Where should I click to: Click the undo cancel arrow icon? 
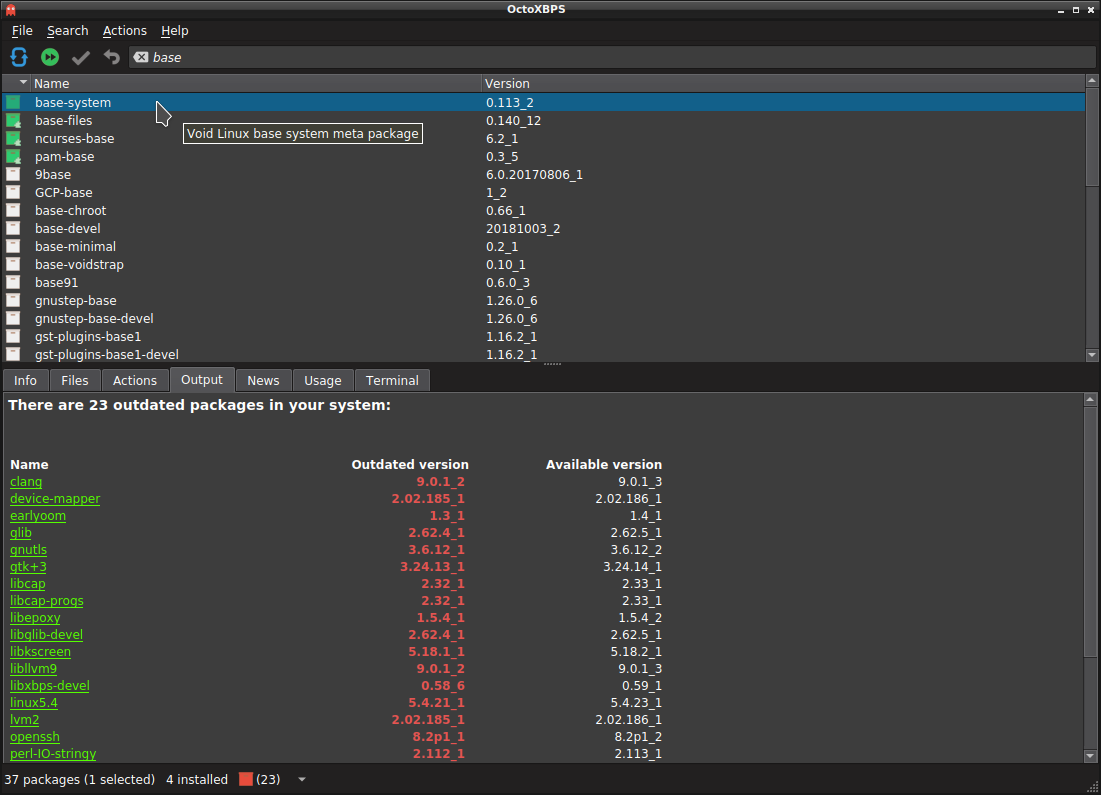(112, 57)
